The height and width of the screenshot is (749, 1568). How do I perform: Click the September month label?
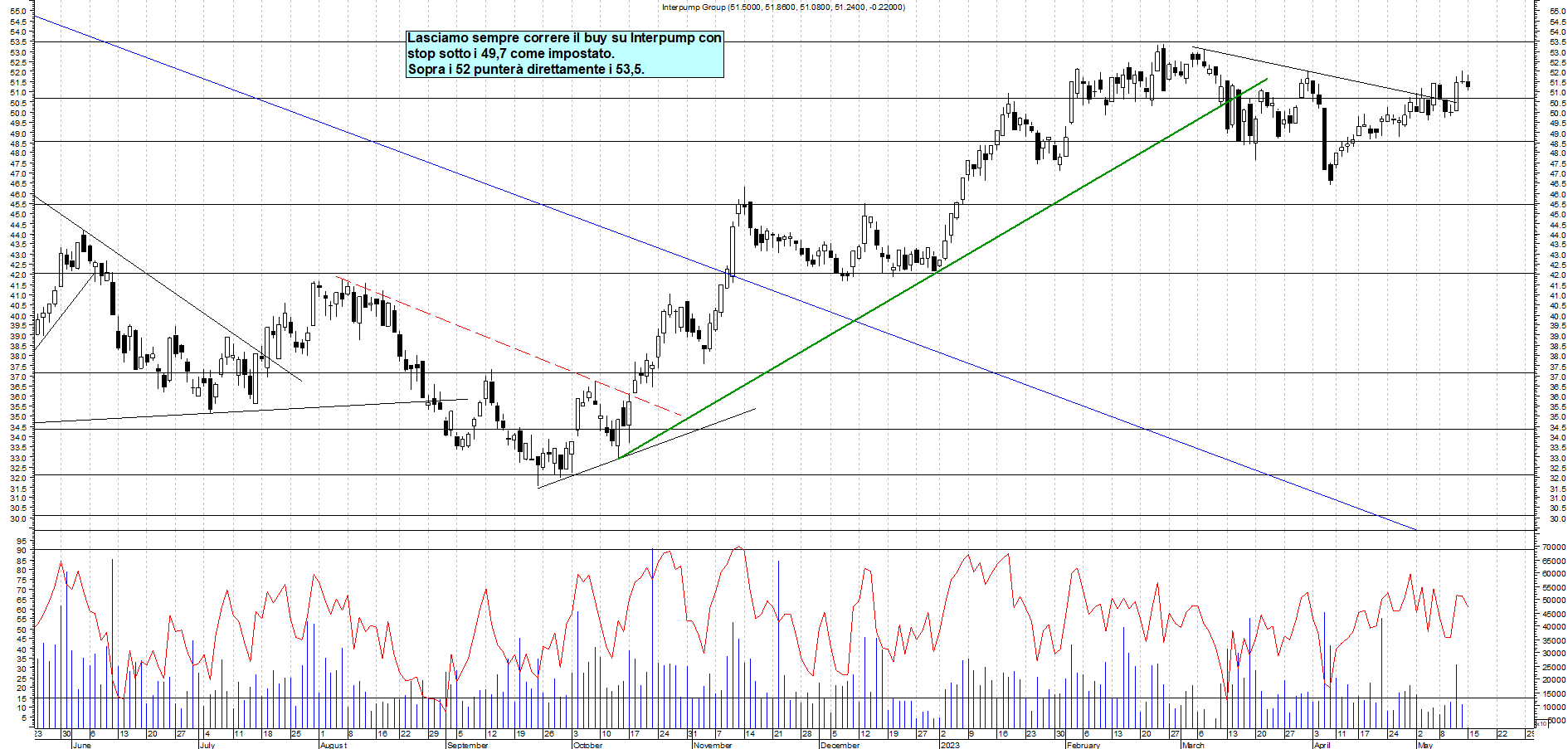point(468,745)
